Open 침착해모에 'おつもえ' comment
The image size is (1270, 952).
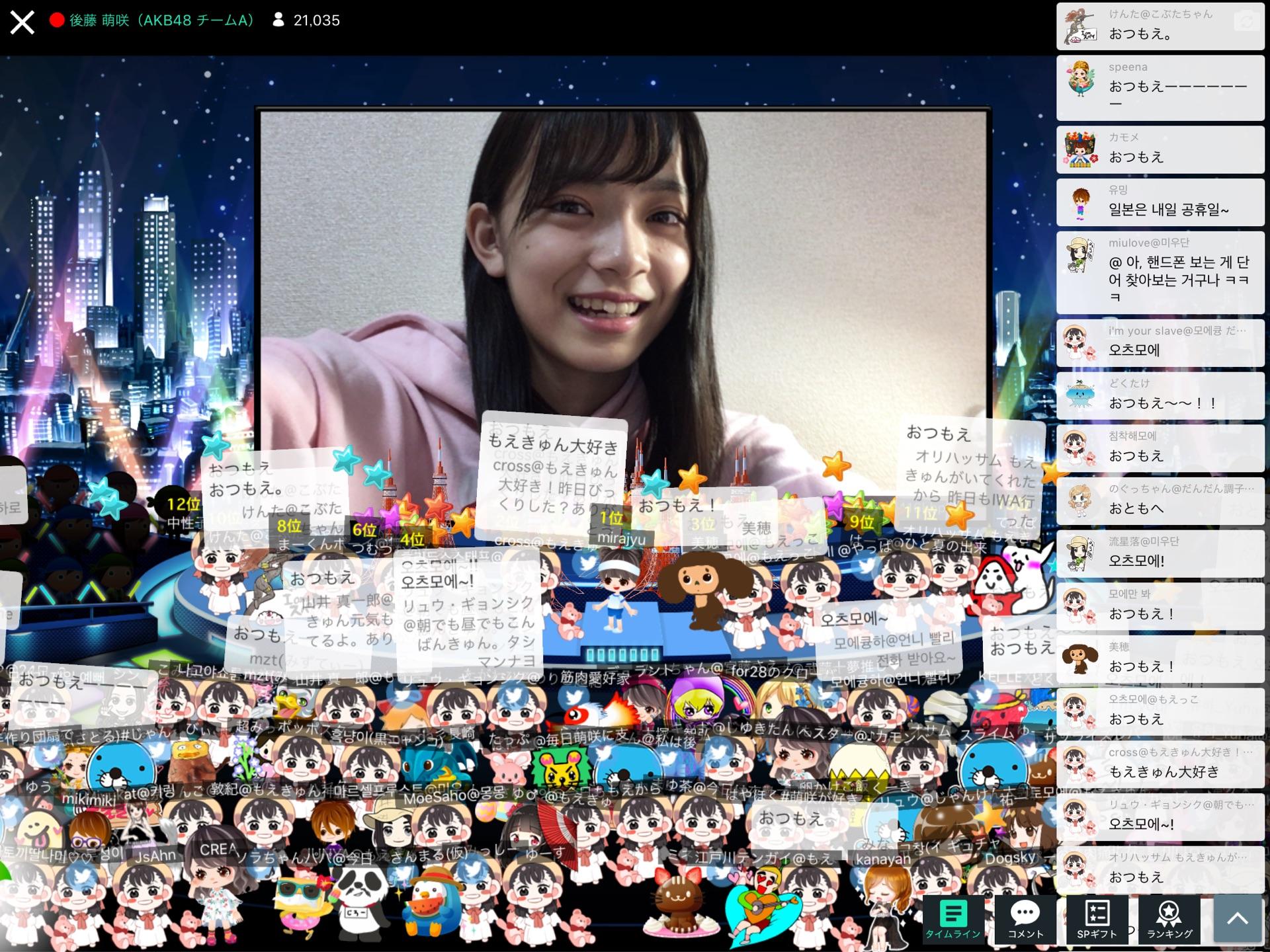[1160, 448]
